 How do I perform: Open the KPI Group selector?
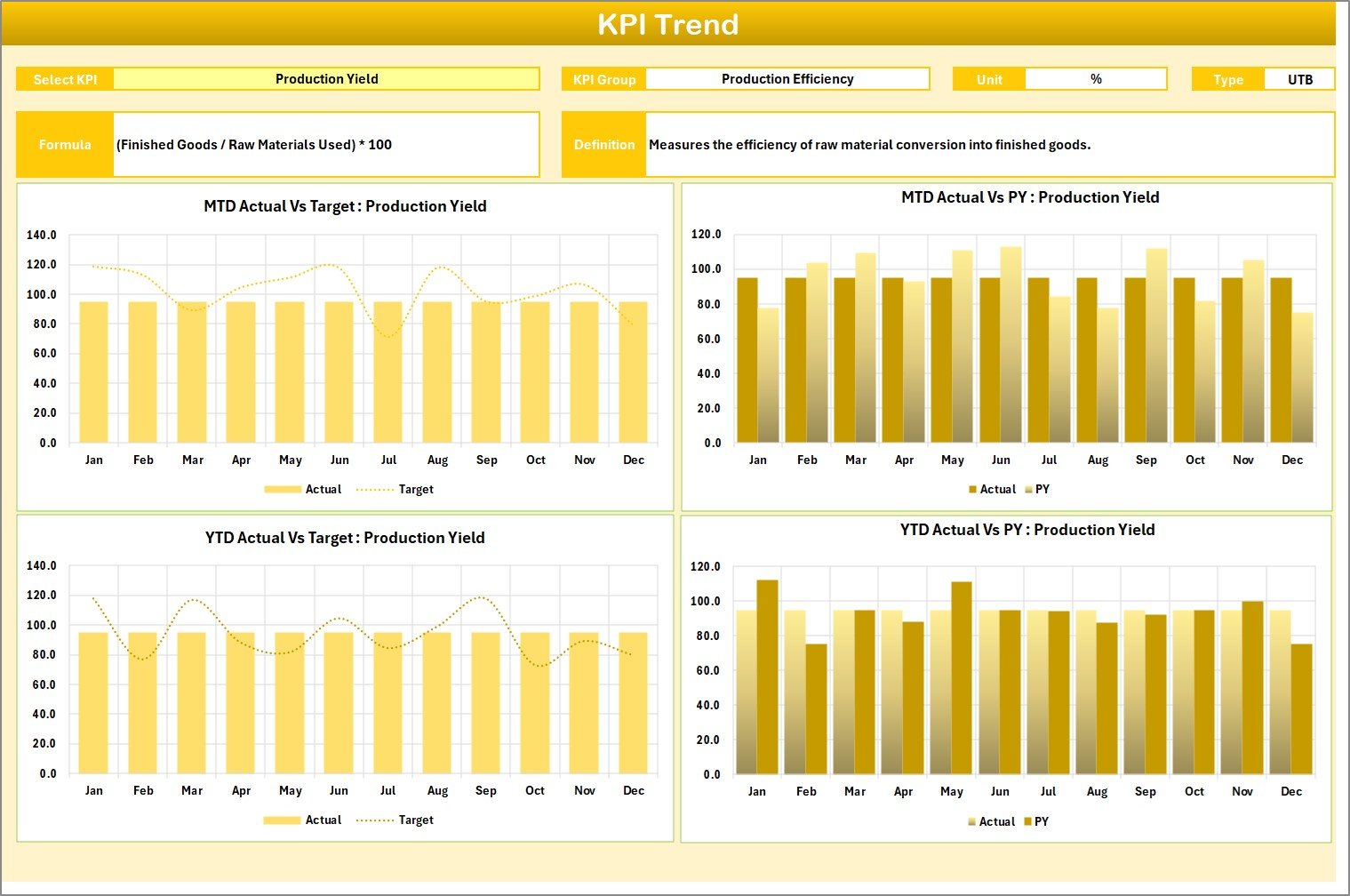pyautogui.click(x=787, y=78)
